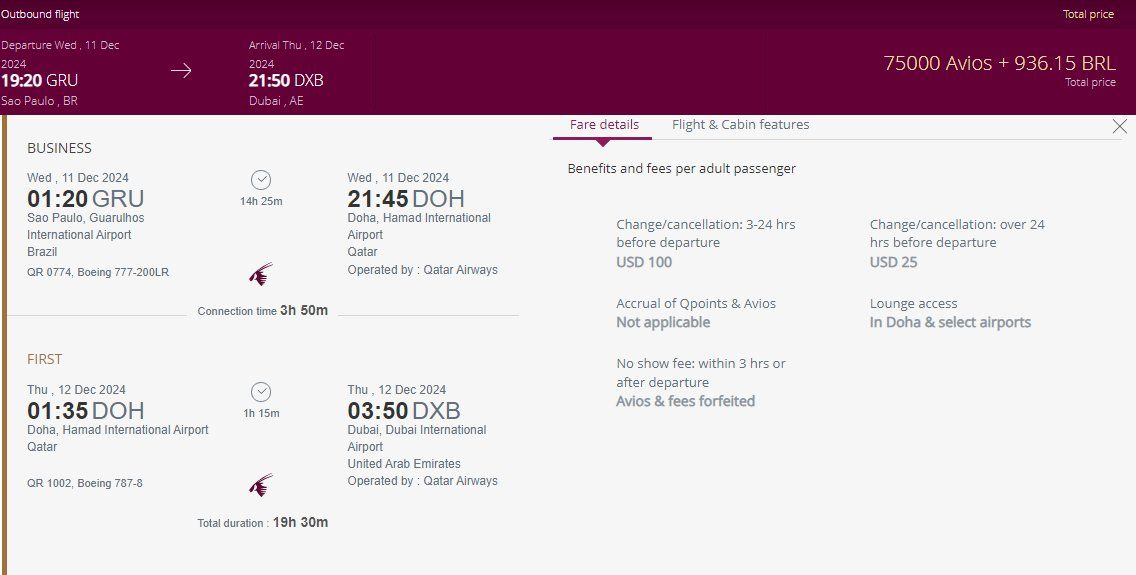This screenshot has height=575, width=1136.
Task: Click the clock icon above 1h 15m
Action: click(261, 392)
